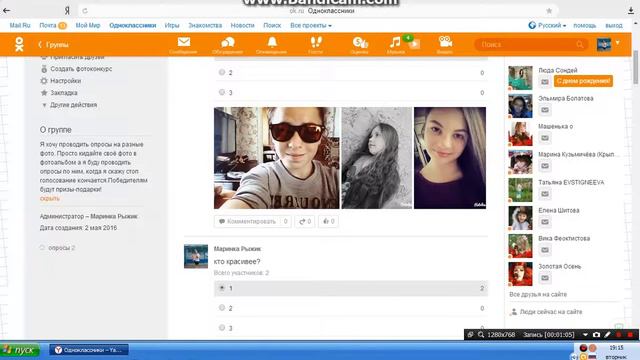Click the Windows пуск start button
Screen dimensions: 640x360
[x=20, y=350]
